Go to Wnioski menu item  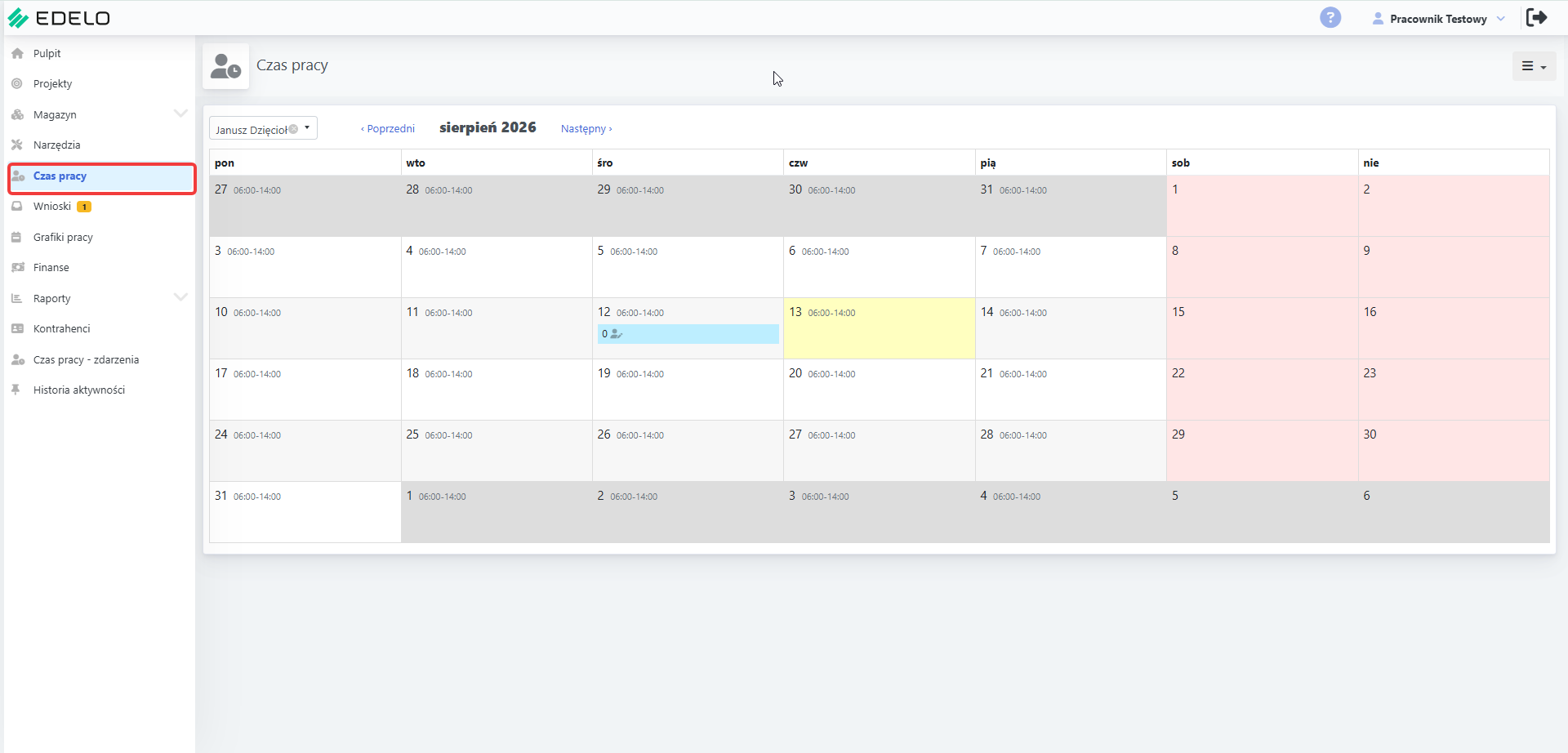coord(52,206)
